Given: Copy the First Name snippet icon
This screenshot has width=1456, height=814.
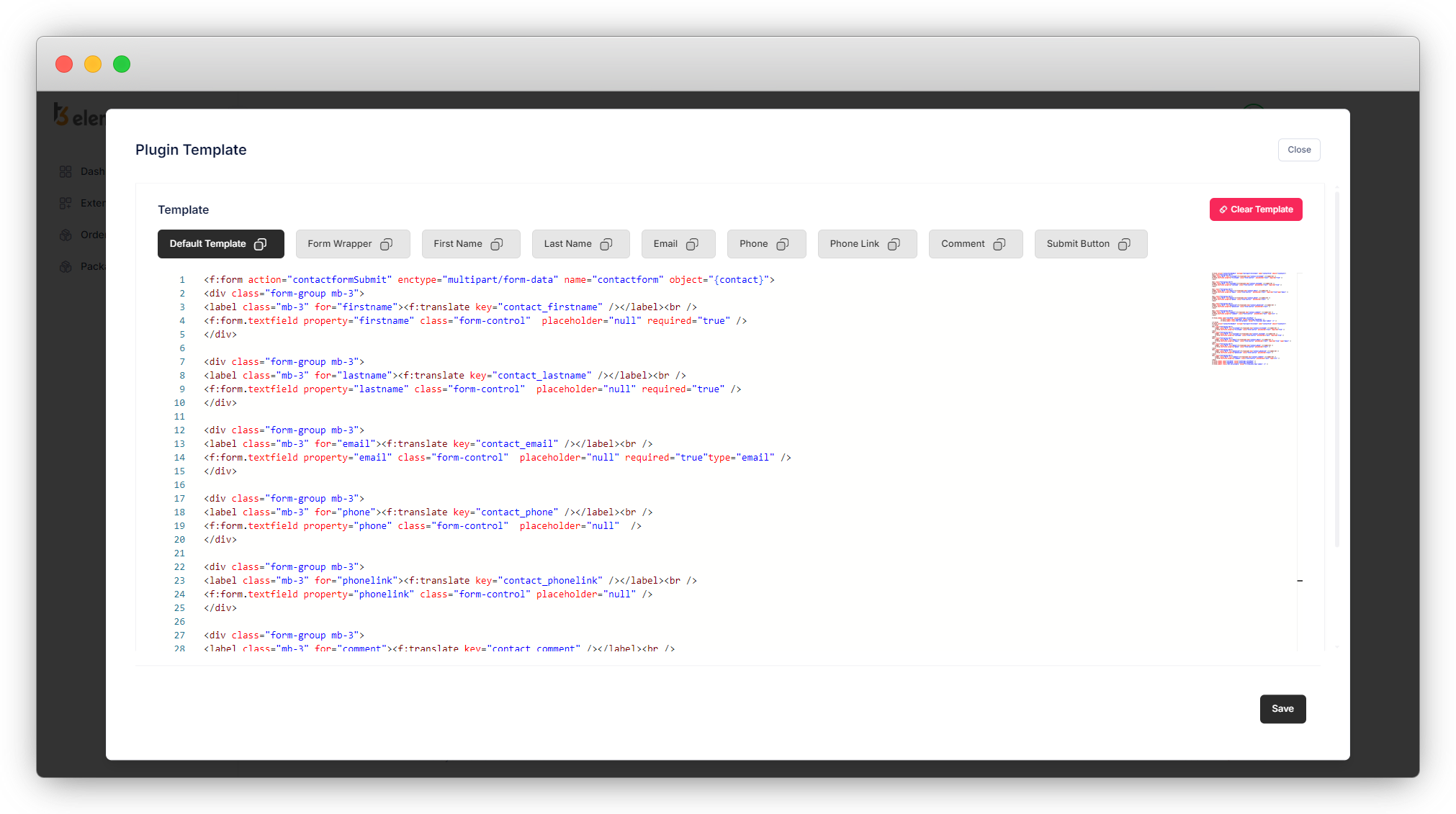Looking at the screenshot, I should [x=497, y=244].
